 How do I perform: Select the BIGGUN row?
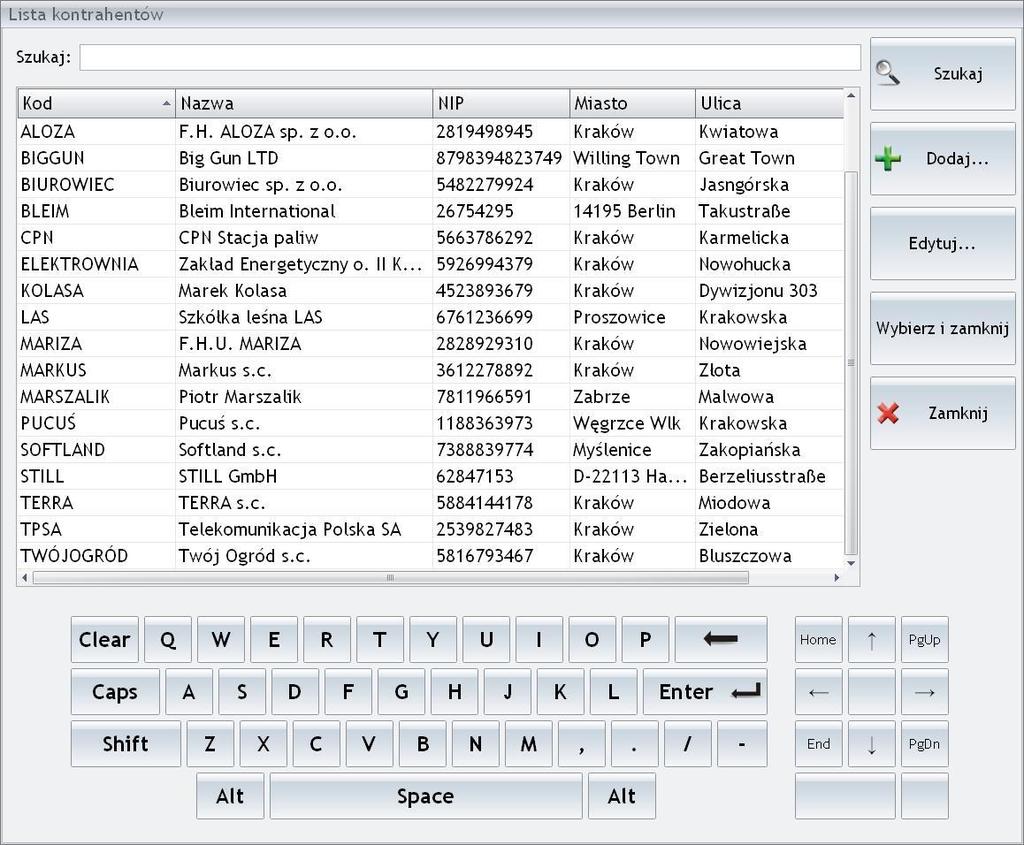431,158
